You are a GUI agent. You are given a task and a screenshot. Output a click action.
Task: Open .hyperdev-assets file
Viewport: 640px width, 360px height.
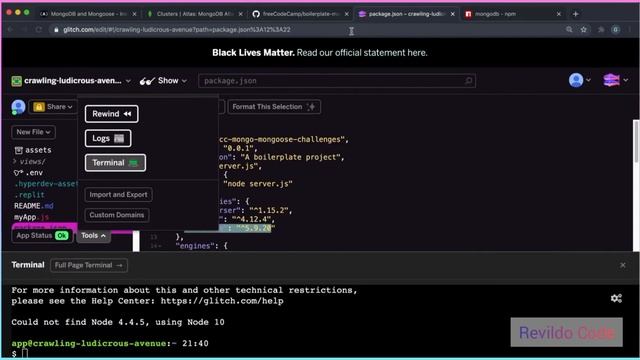(x=45, y=184)
